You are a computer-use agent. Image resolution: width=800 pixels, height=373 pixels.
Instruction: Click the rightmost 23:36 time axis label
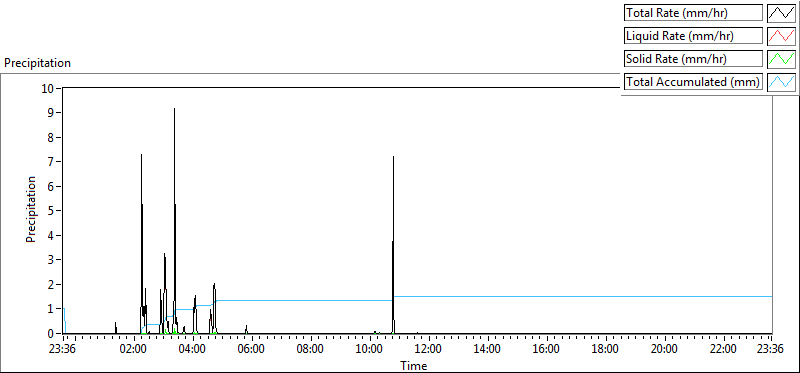click(770, 350)
